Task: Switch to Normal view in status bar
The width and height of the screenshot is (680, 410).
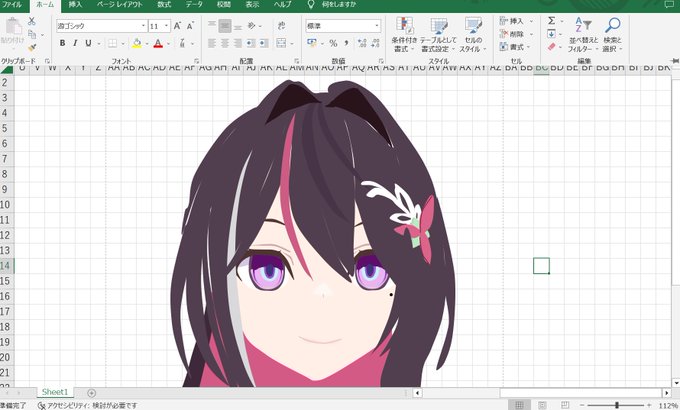Action: 519,405
